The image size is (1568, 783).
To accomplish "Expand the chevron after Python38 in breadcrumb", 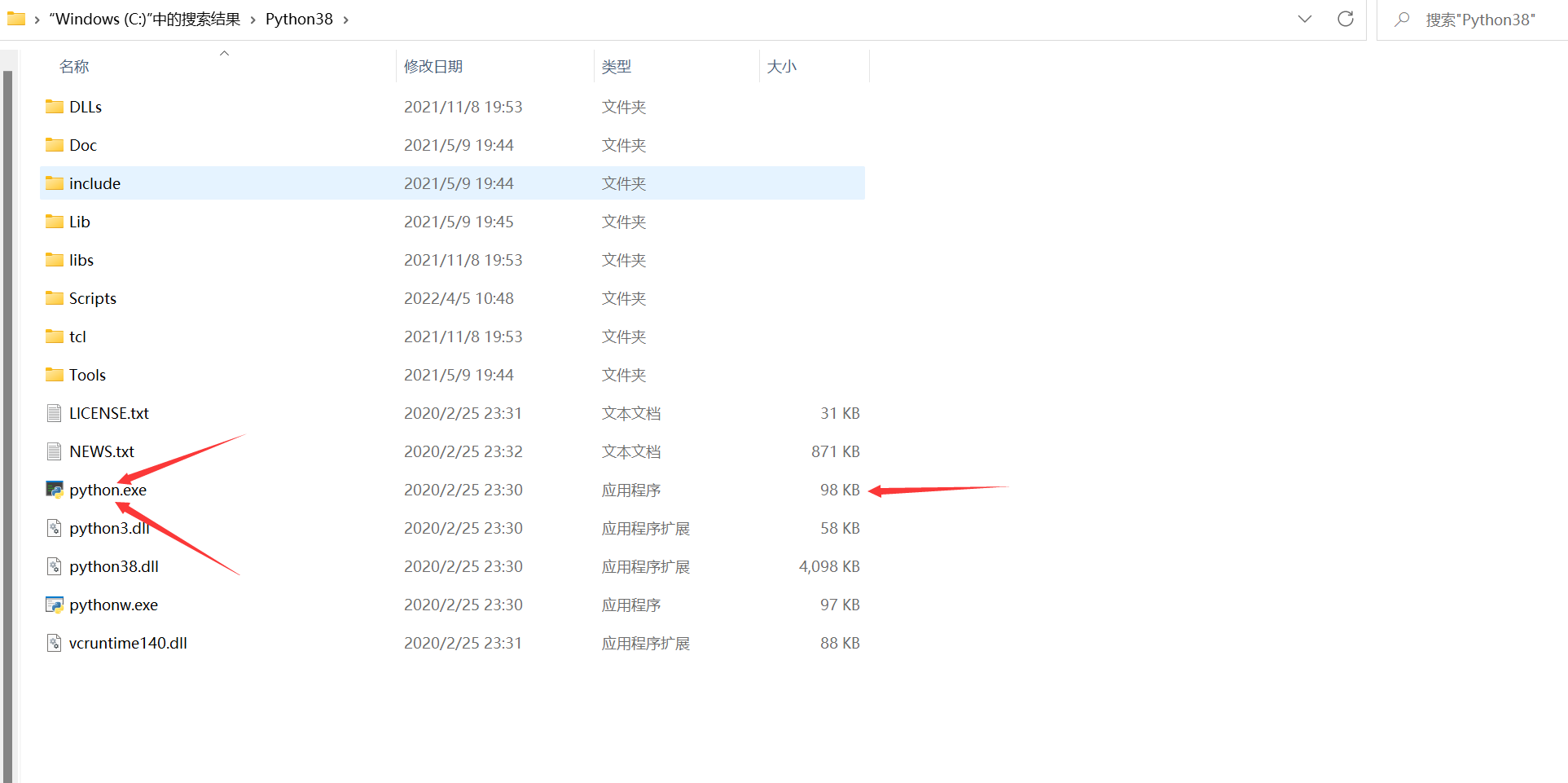I will tap(346, 20).
